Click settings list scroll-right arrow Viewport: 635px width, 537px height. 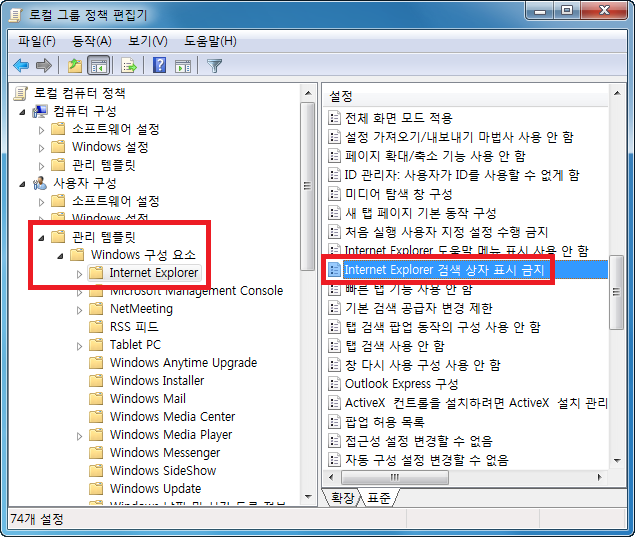599,477
